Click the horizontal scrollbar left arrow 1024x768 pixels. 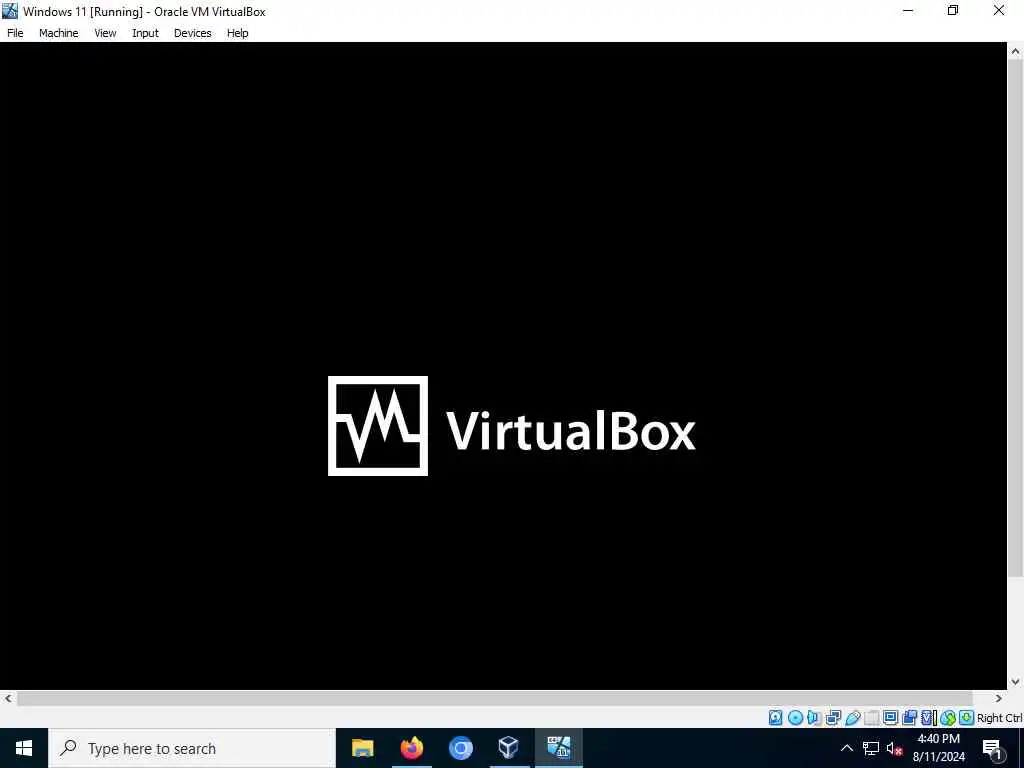click(x=8, y=698)
